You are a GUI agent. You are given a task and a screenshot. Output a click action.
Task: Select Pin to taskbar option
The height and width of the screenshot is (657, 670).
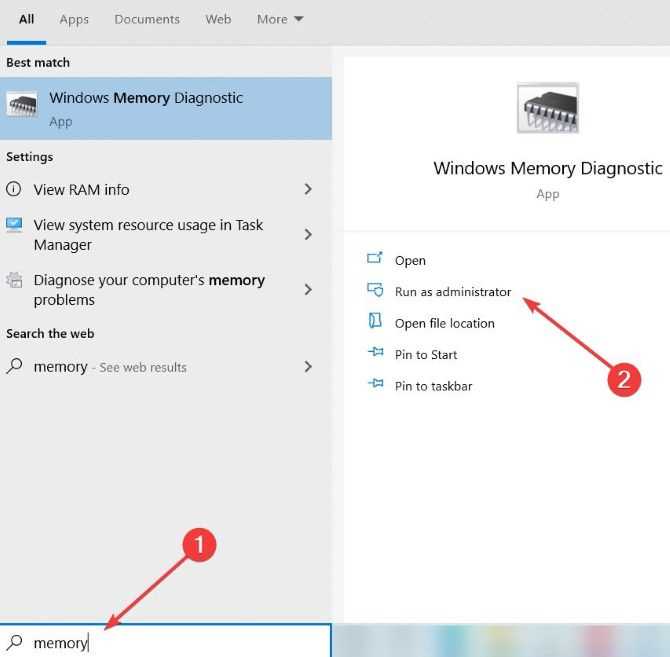click(433, 386)
